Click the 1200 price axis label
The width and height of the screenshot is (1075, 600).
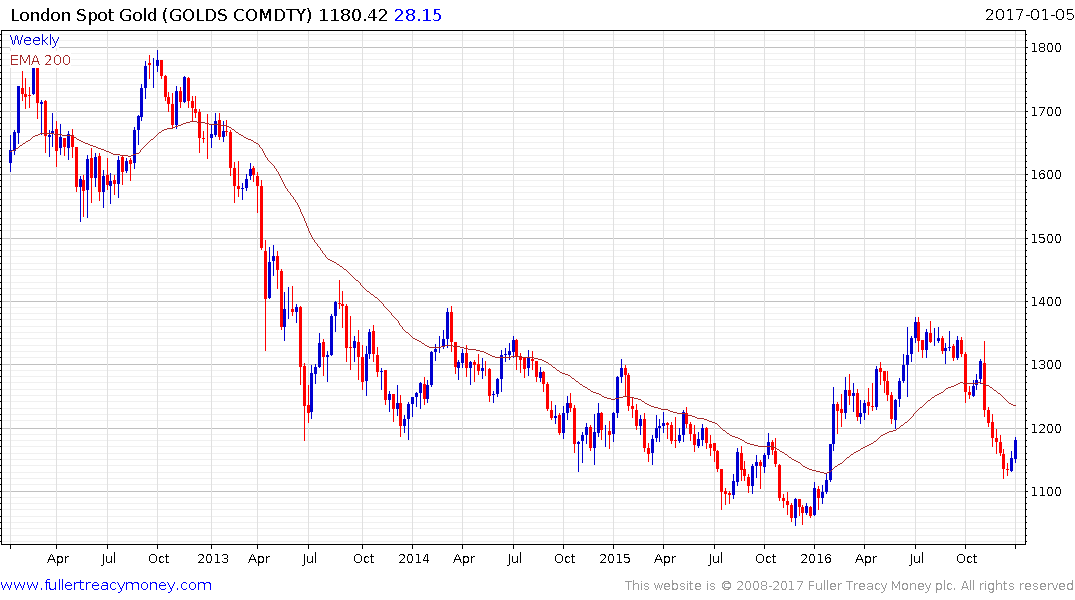1046,429
